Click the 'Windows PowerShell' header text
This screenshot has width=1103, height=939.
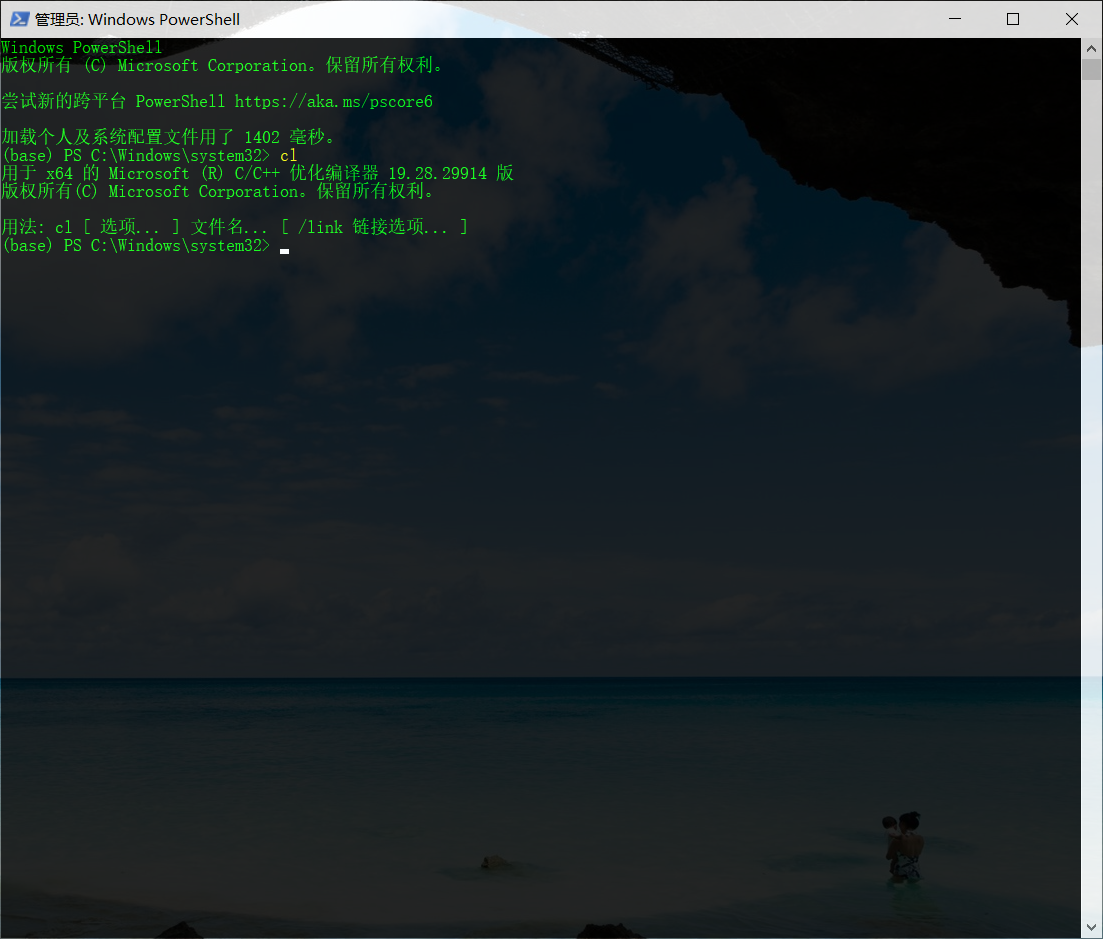(x=81, y=46)
